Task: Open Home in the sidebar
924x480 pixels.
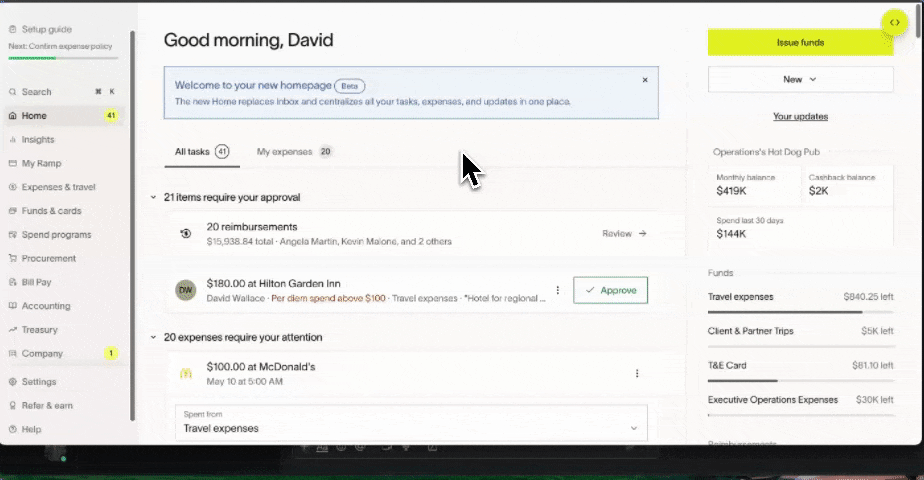Action: [x=64, y=115]
